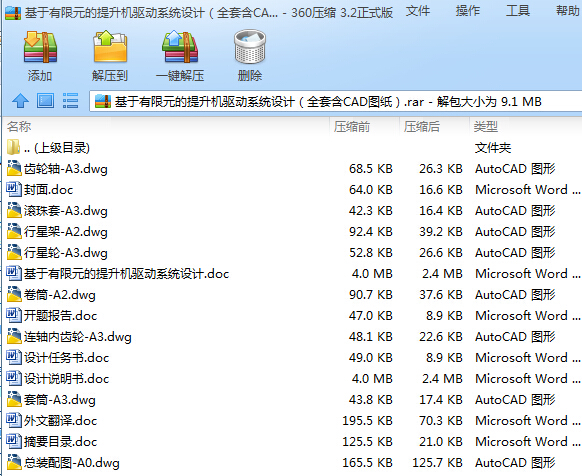Click the Word icon of 开题报告.doc
This screenshot has height=476, width=582.
(14, 315)
